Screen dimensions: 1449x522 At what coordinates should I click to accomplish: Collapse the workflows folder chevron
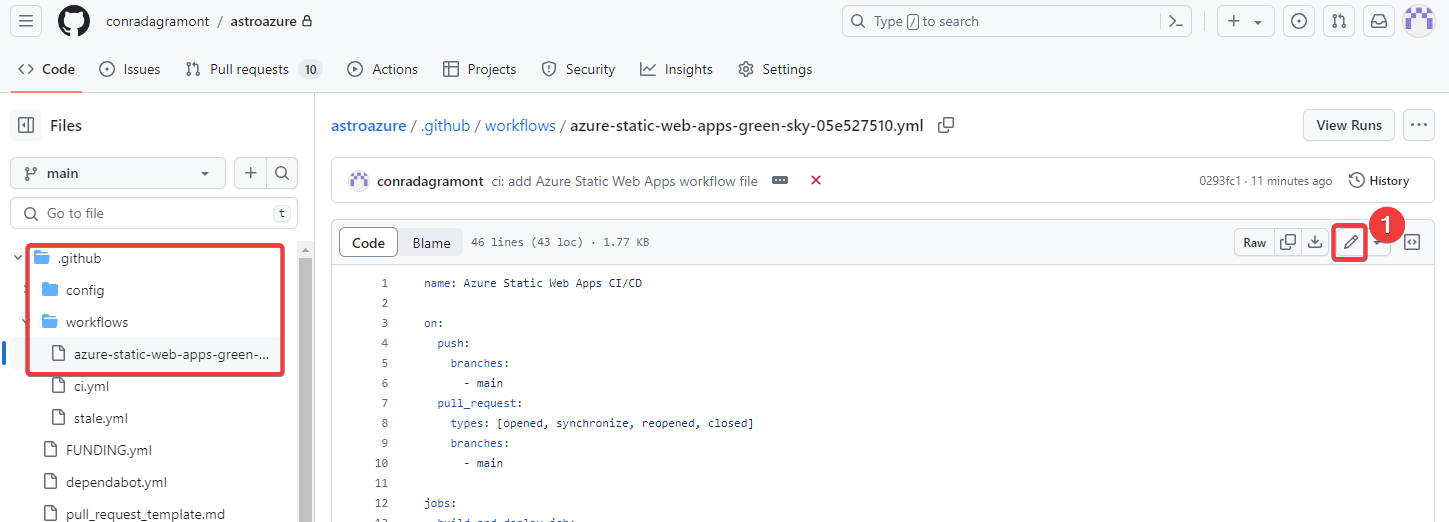click(26, 322)
